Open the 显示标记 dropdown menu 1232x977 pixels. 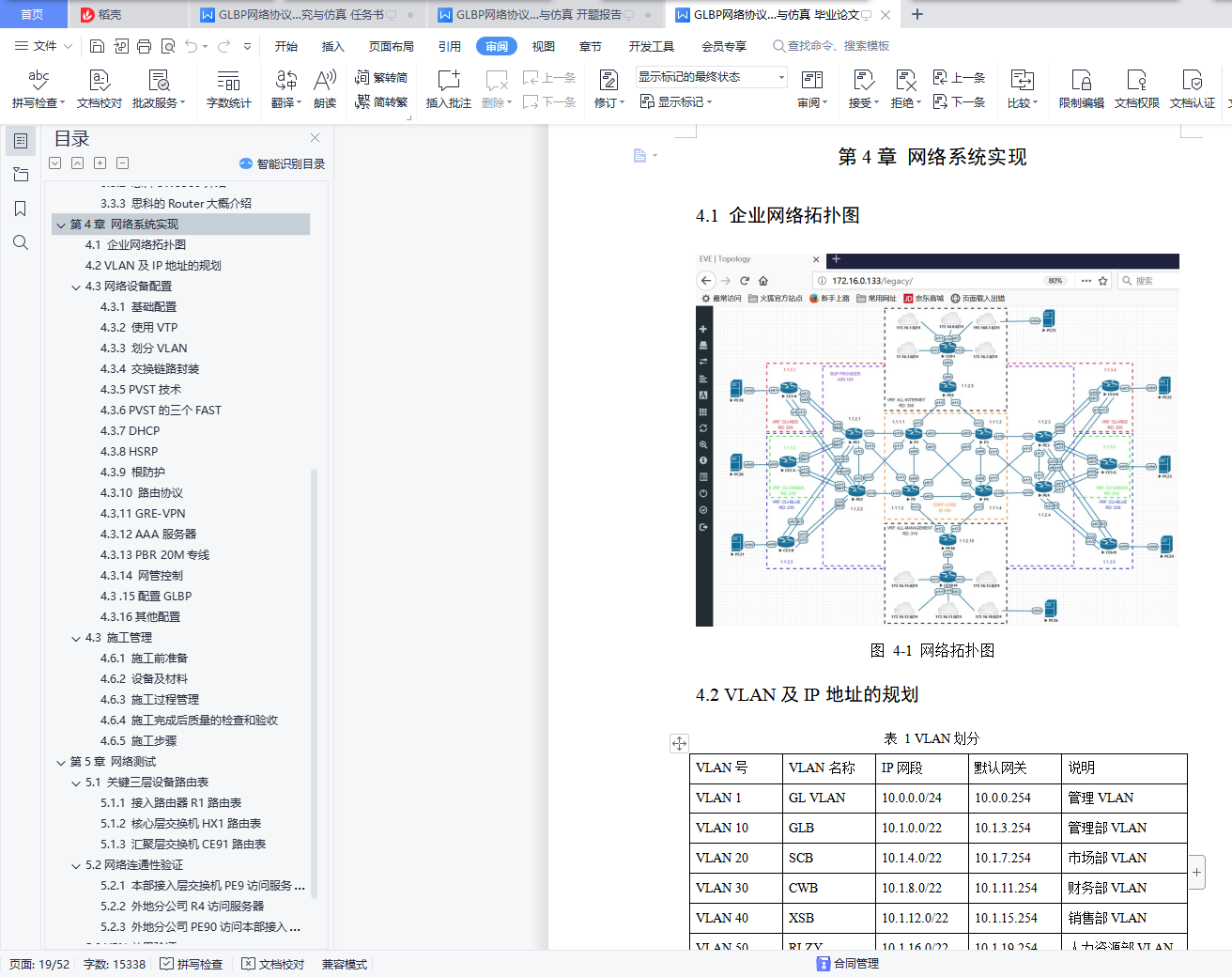click(x=676, y=101)
